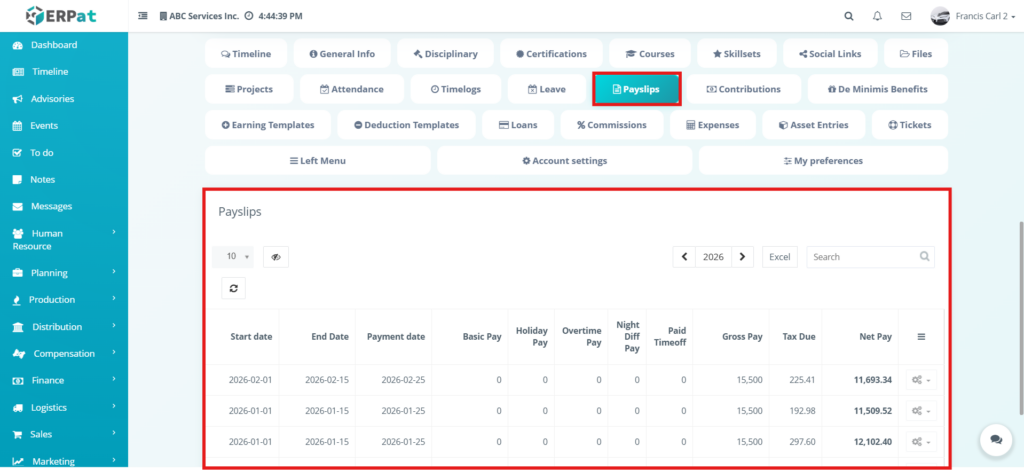Open the messages envelope icon in header

tap(906, 16)
